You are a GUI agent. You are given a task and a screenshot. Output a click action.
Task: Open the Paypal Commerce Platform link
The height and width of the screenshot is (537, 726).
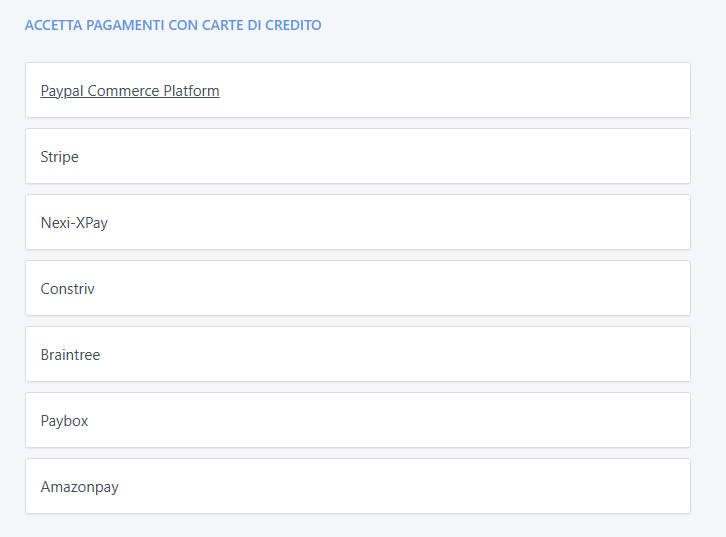click(x=130, y=91)
